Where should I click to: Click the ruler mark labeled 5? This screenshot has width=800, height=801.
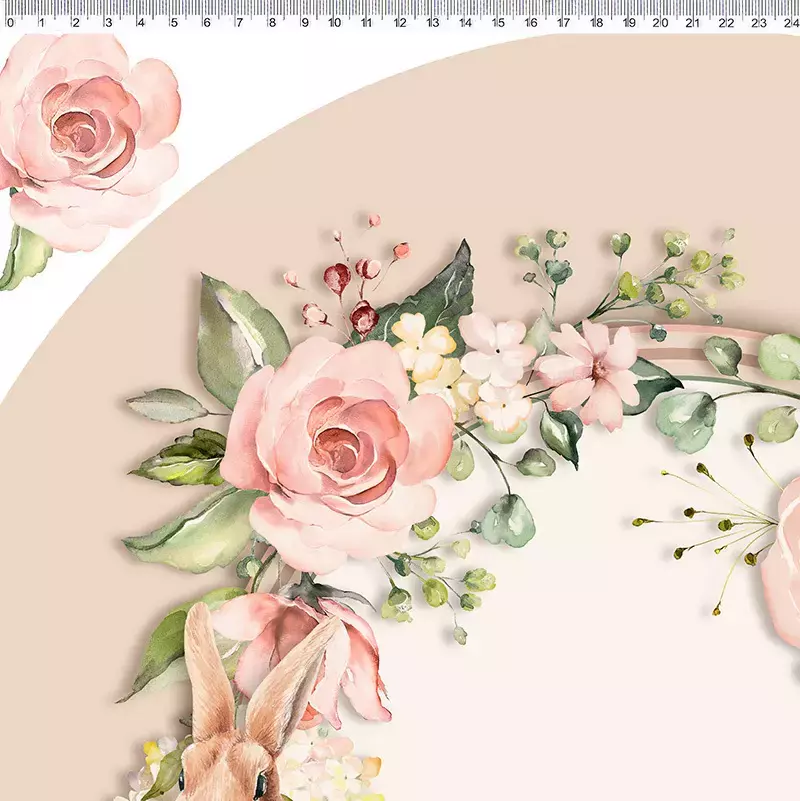pyautogui.click(x=174, y=22)
